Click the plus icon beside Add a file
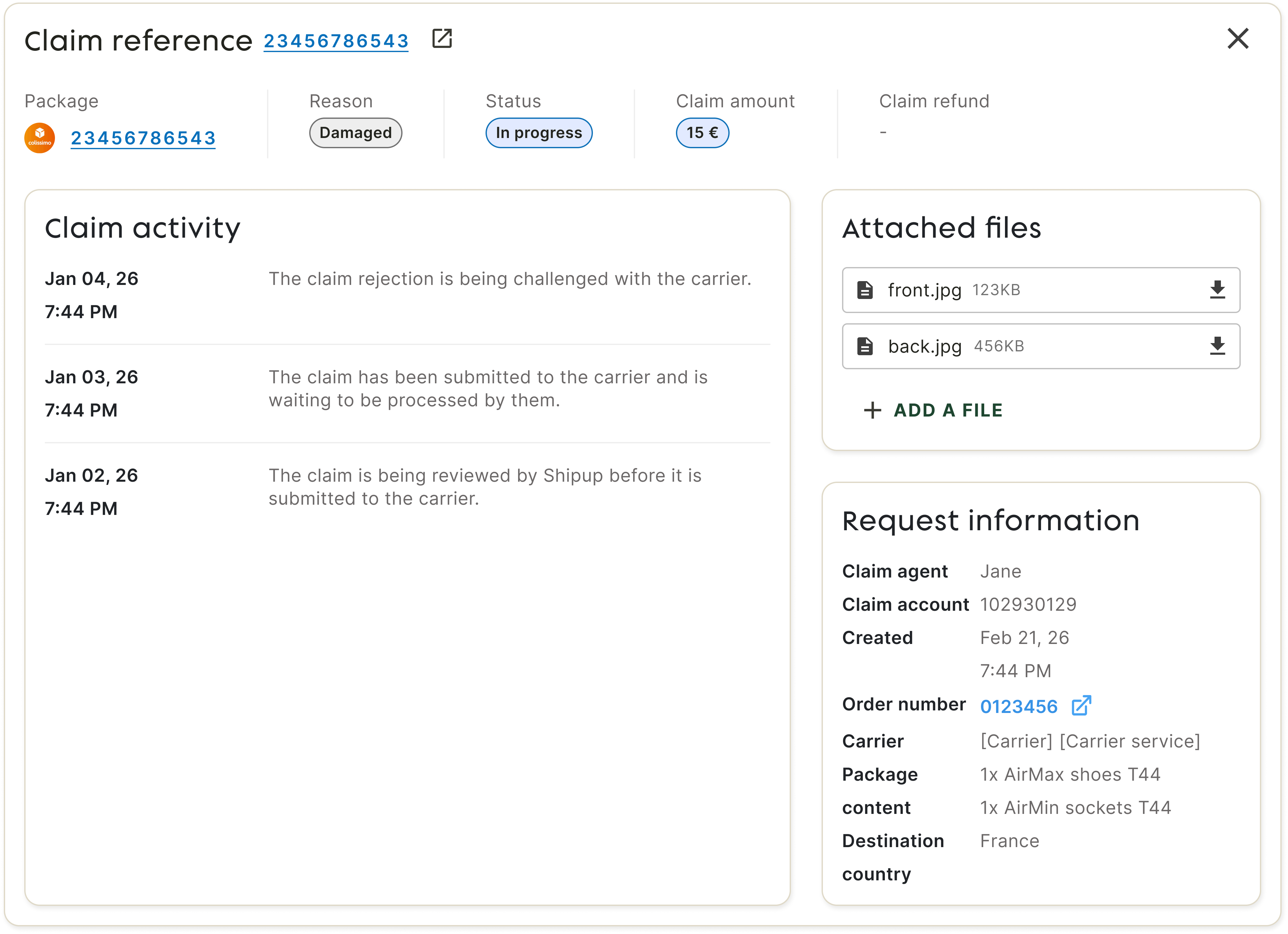The height and width of the screenshot is (934, 1288). coord(872,410)
